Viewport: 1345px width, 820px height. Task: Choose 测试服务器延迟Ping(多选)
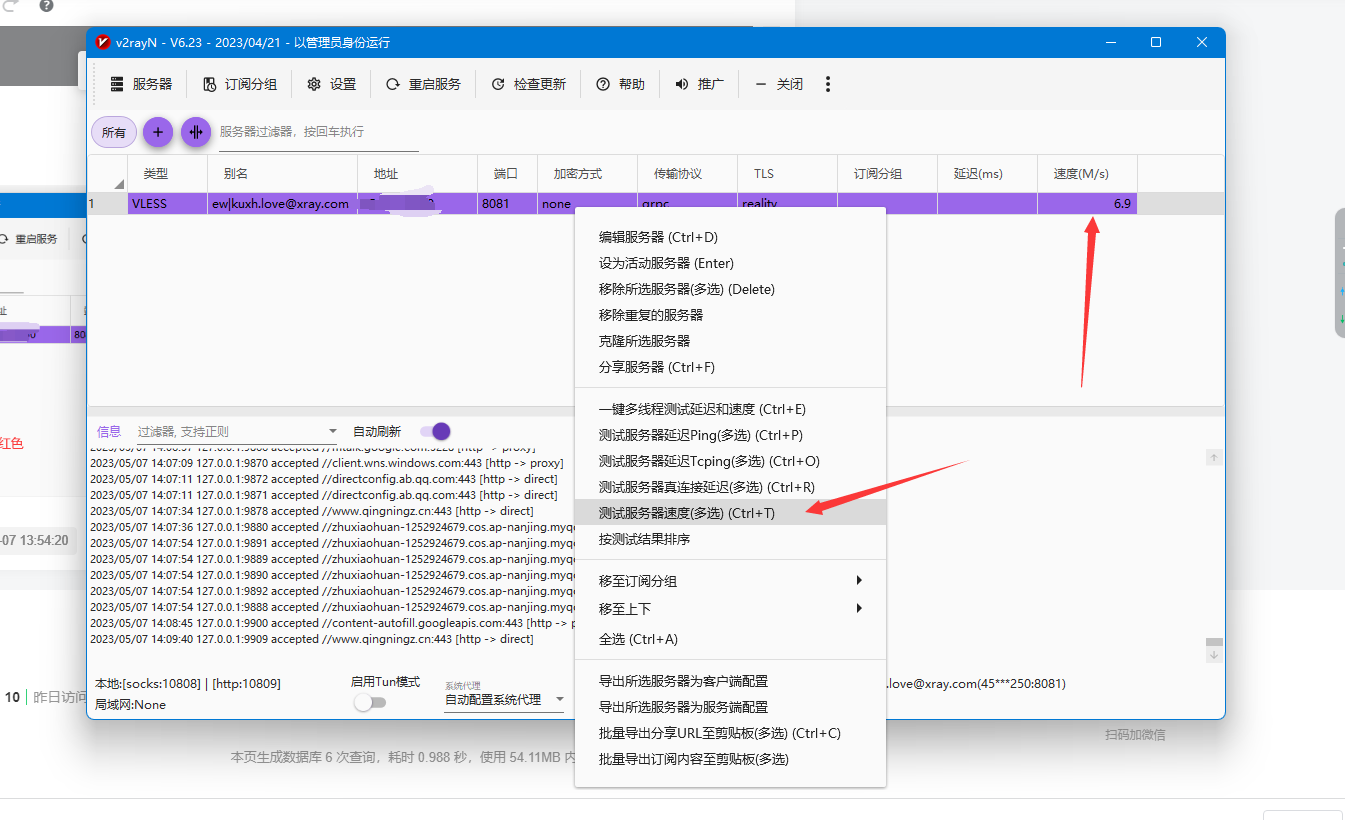(x=730, y=435)
